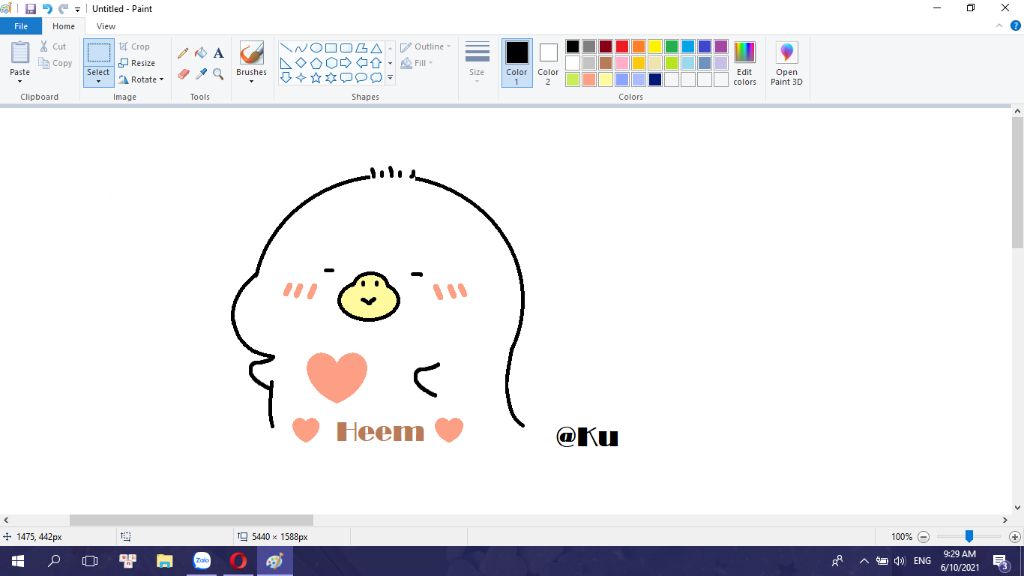Viewport: 1024px width, 576px height.
Task: Switch to the Home tab
Action: tap(63, 26)
